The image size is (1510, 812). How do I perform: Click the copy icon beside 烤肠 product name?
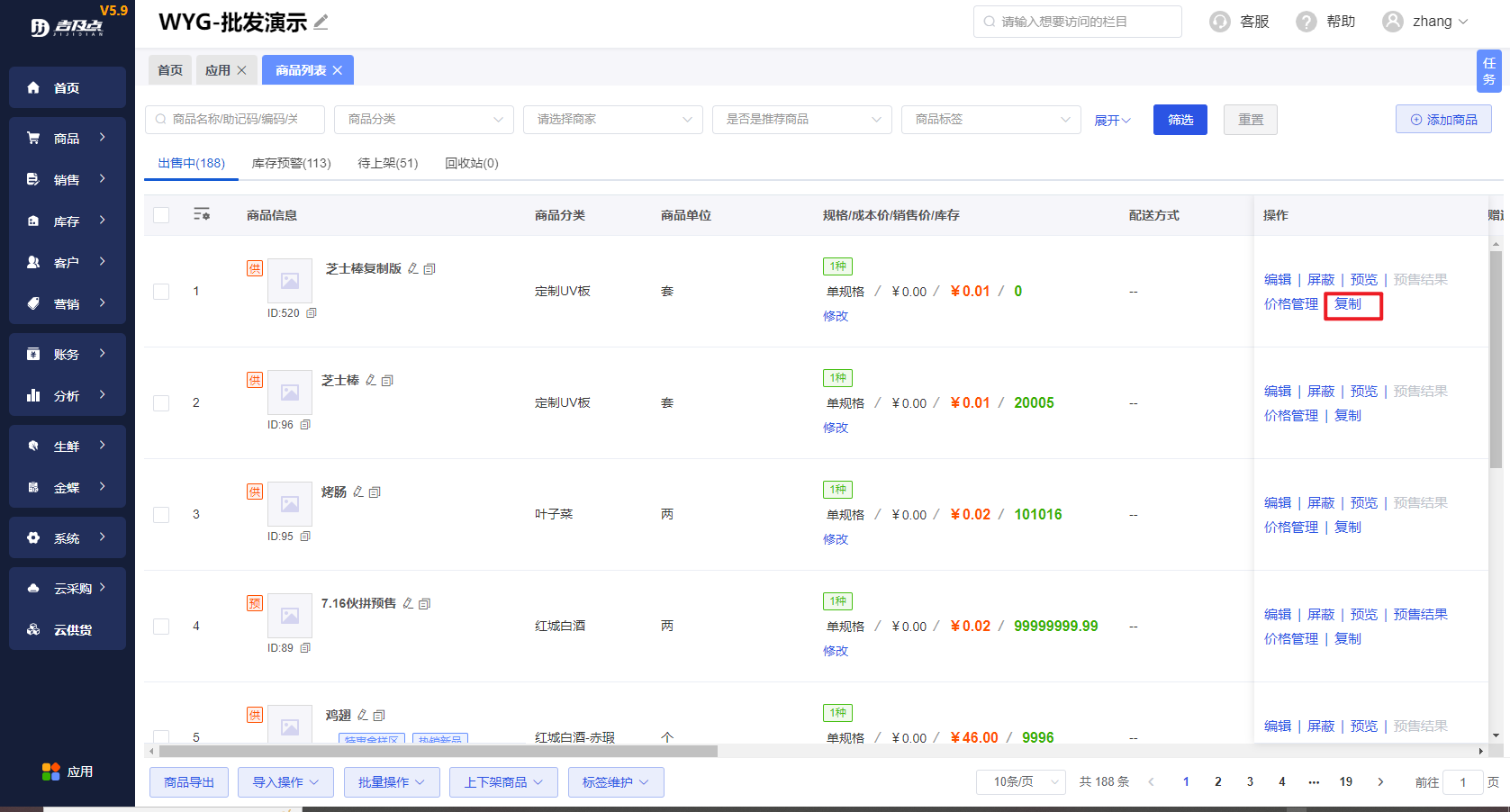pos(375,492)
